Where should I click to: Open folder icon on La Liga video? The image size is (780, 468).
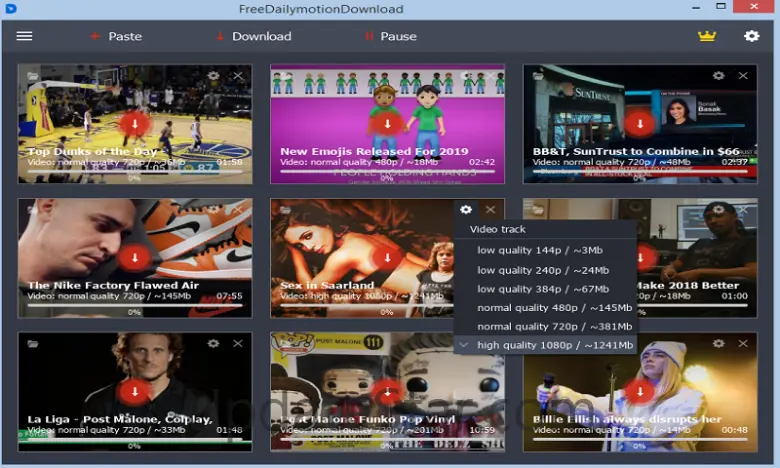point(33,344)
